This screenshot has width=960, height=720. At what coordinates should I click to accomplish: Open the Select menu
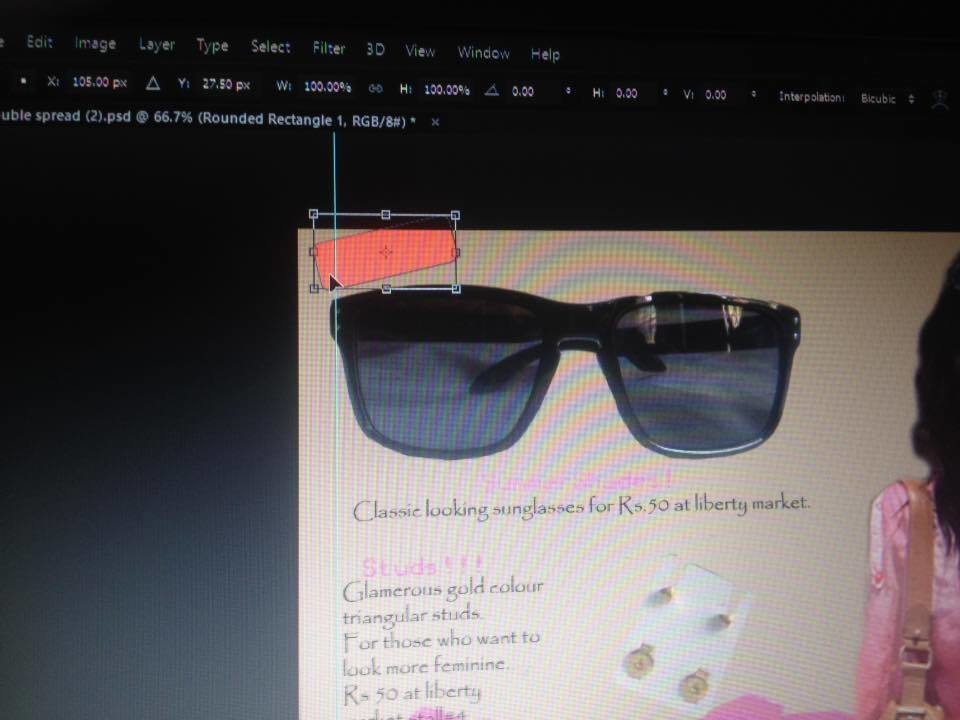pos(271,47)
